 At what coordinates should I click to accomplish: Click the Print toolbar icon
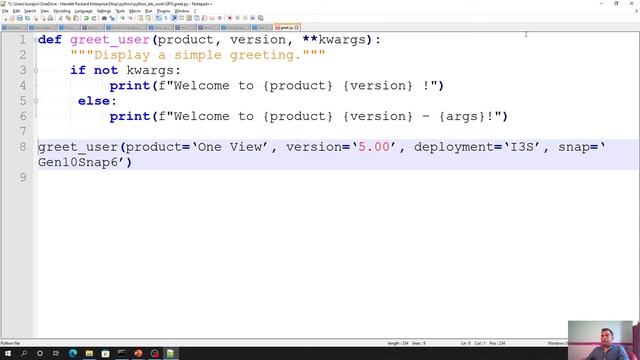(50, 18)
